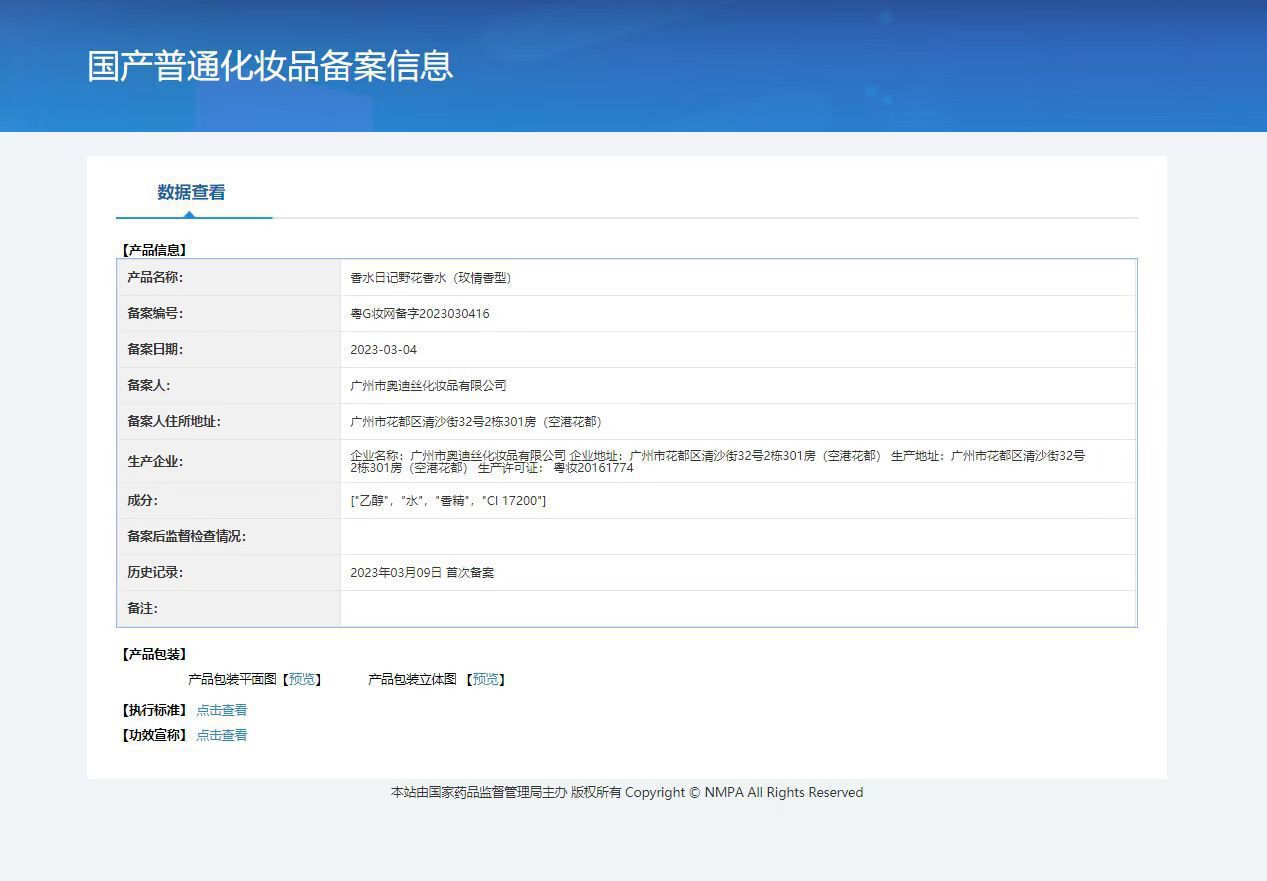This screenshot has width=1267, height=881.
Task: Click 点击查看 next to 功效宣称
Action: [221, 735]
